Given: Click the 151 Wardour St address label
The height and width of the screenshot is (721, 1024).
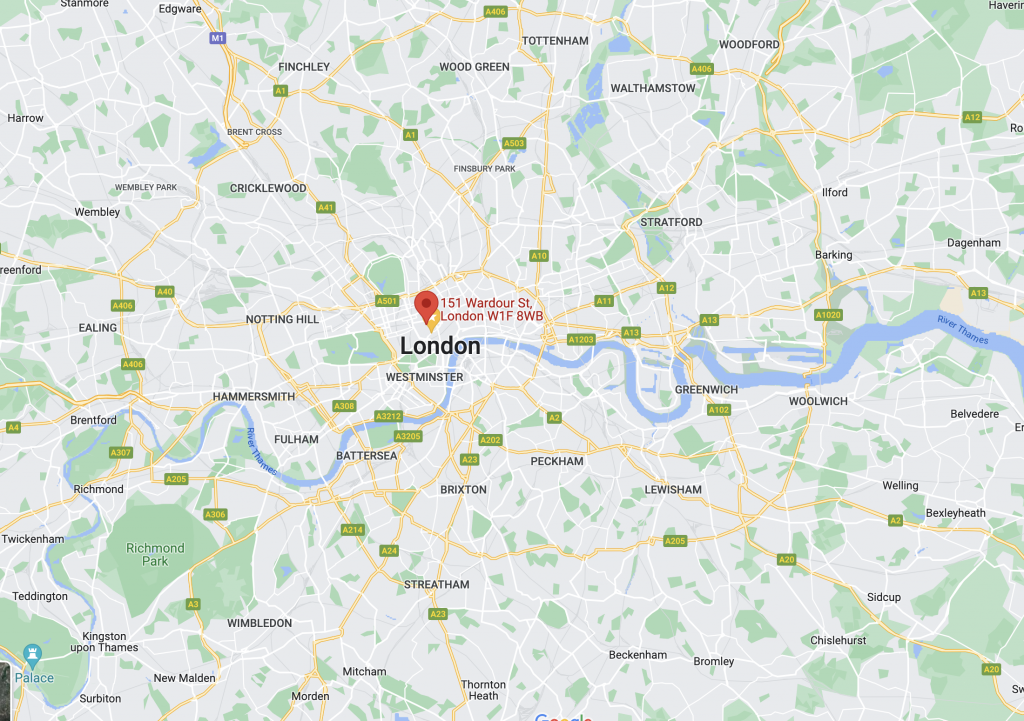Looking at the screenshot, I should coord(492,310).
